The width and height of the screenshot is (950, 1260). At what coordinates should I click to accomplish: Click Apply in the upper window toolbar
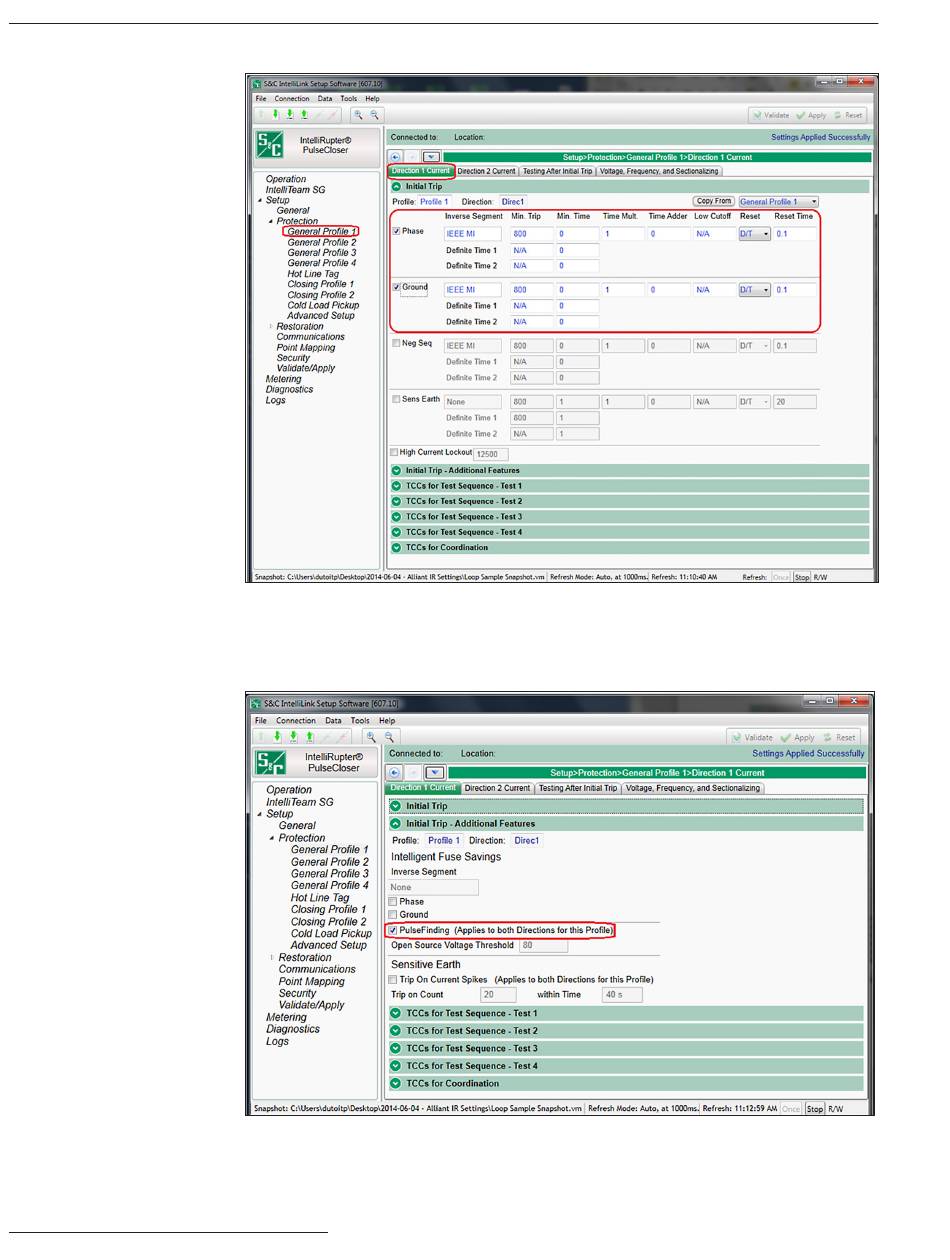811,115
